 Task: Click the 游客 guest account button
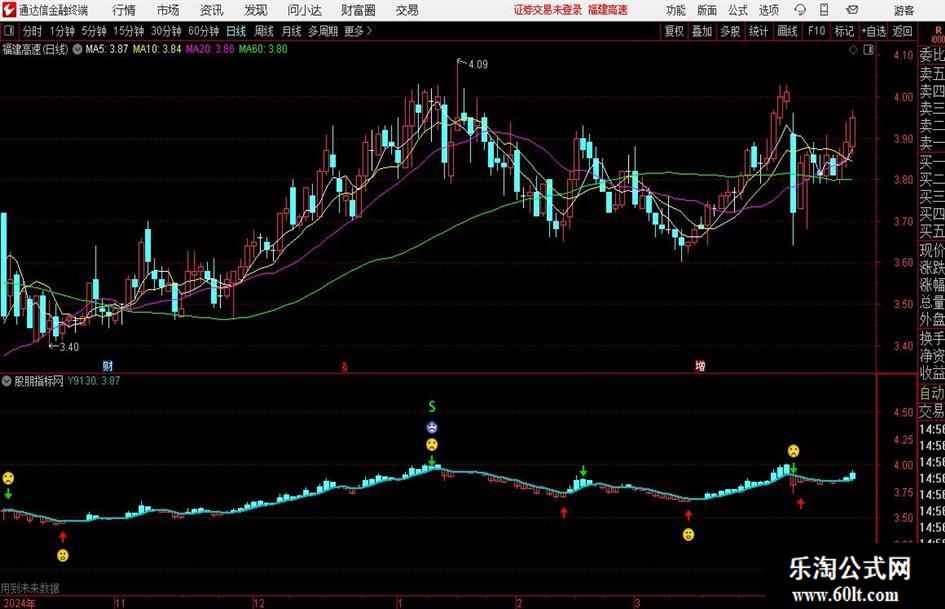(x=903, y=10)
